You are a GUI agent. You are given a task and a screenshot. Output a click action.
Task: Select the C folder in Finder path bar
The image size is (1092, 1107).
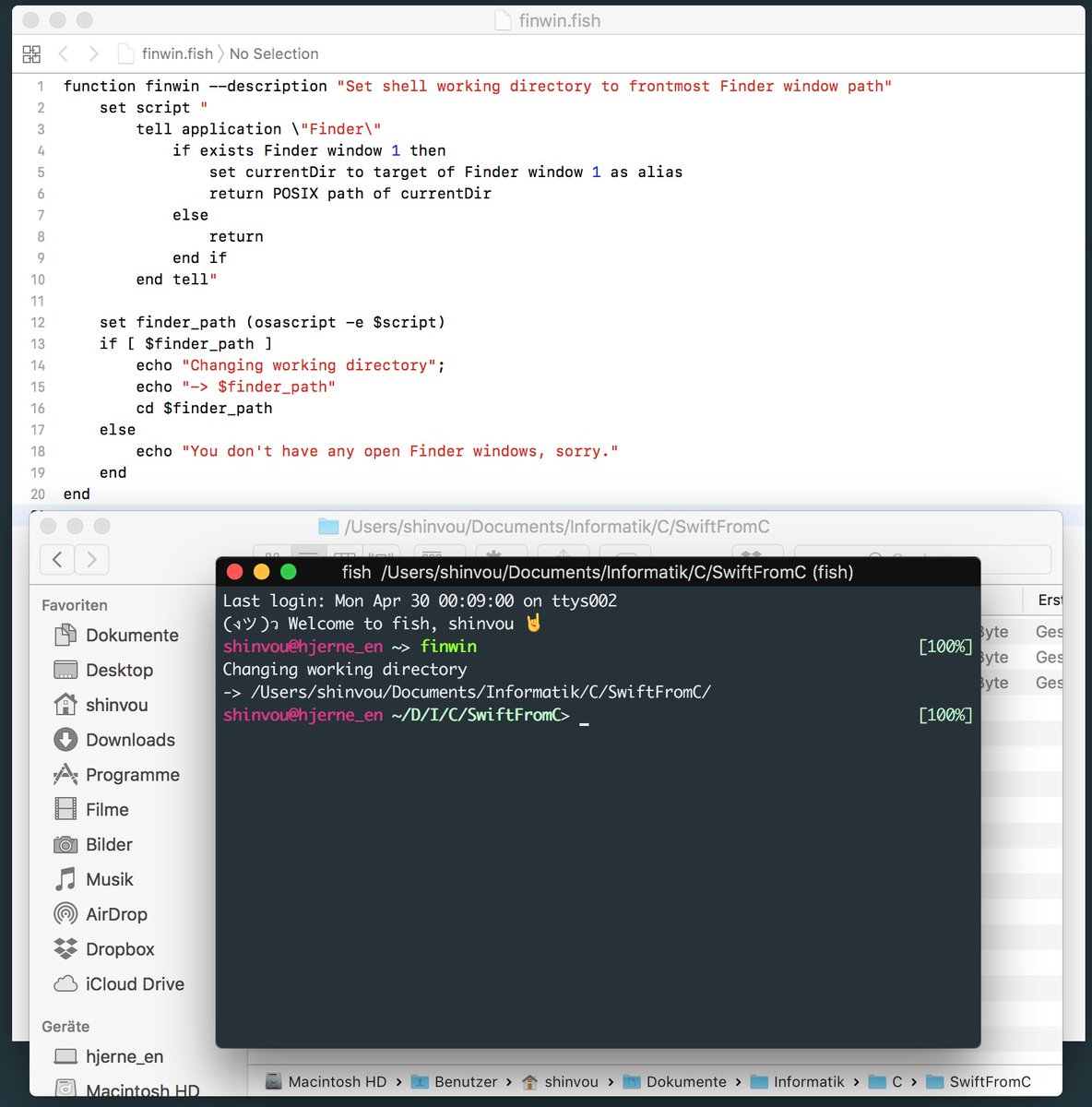885,1082
